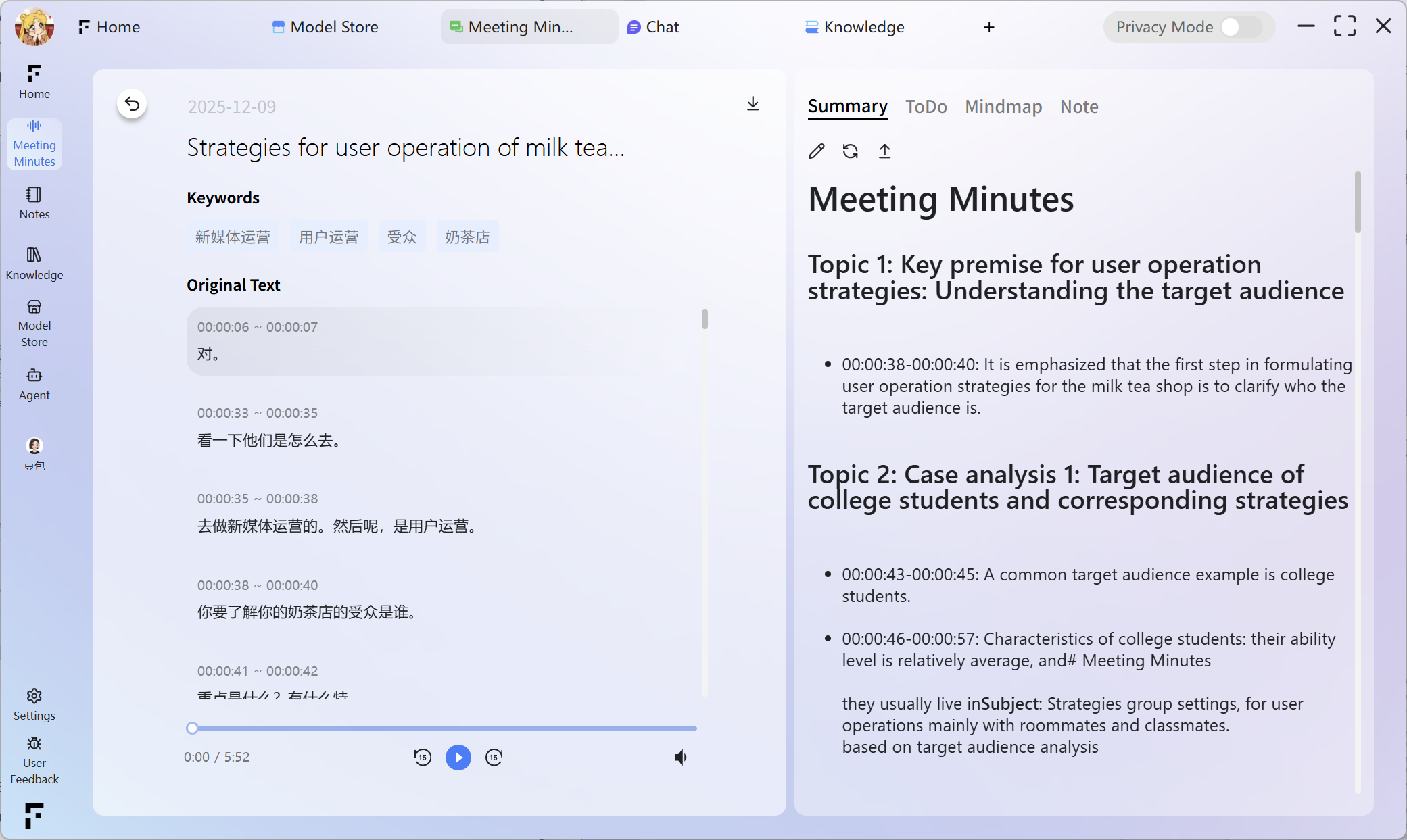Rewind audio 15 seconds
The image size is (1407, 840).
(x=423, y=758)
